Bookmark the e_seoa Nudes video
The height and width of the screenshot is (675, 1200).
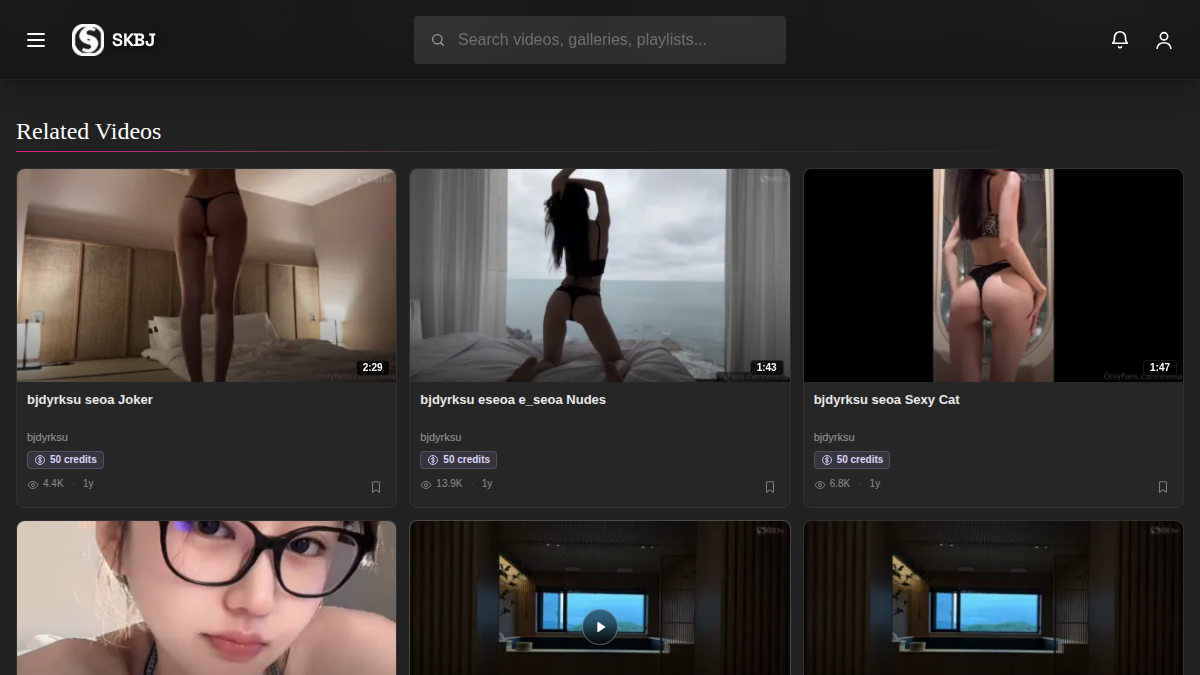(770, 487)
